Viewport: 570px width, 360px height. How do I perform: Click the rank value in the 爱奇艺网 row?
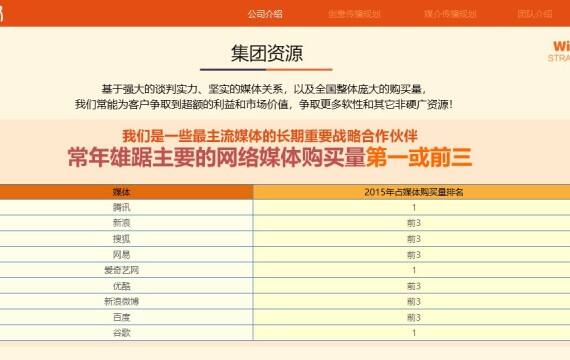(x=414, y=270)
